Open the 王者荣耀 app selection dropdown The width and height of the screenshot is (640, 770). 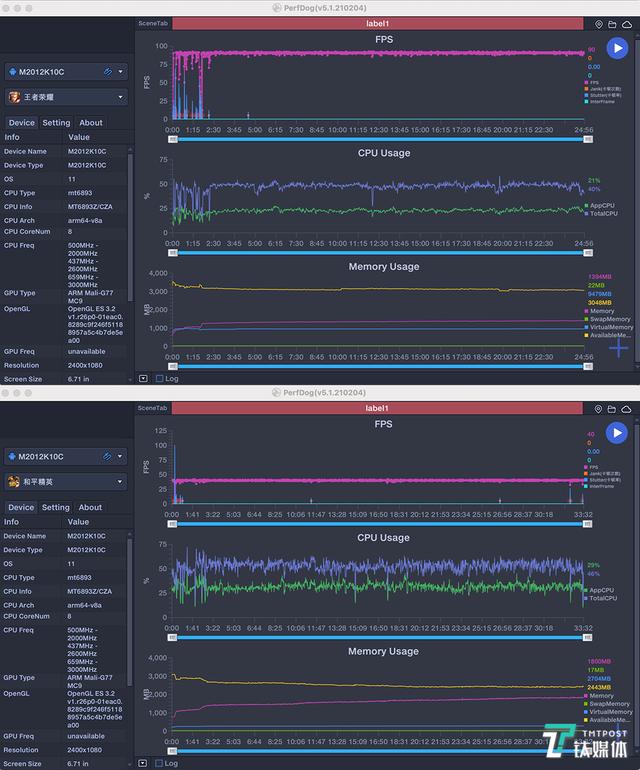66,97
